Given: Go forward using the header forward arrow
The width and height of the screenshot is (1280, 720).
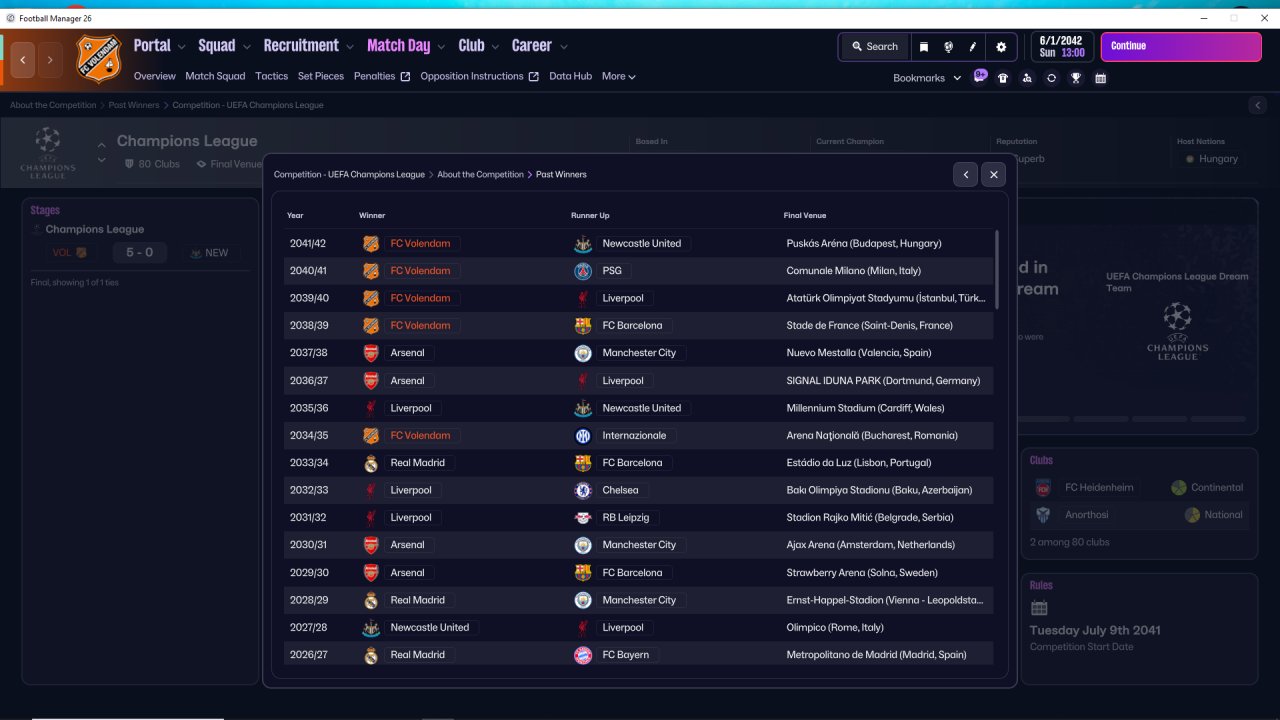Looking at the screenshot, I should pos(50,60).
